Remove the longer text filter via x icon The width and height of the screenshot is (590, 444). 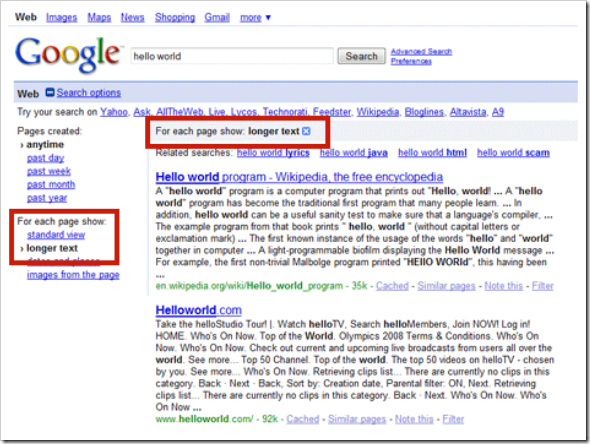click(306, 131)
